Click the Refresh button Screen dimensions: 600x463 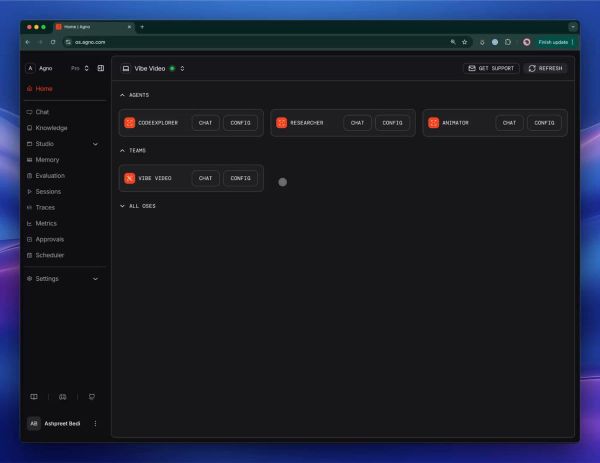click(545, 68)
